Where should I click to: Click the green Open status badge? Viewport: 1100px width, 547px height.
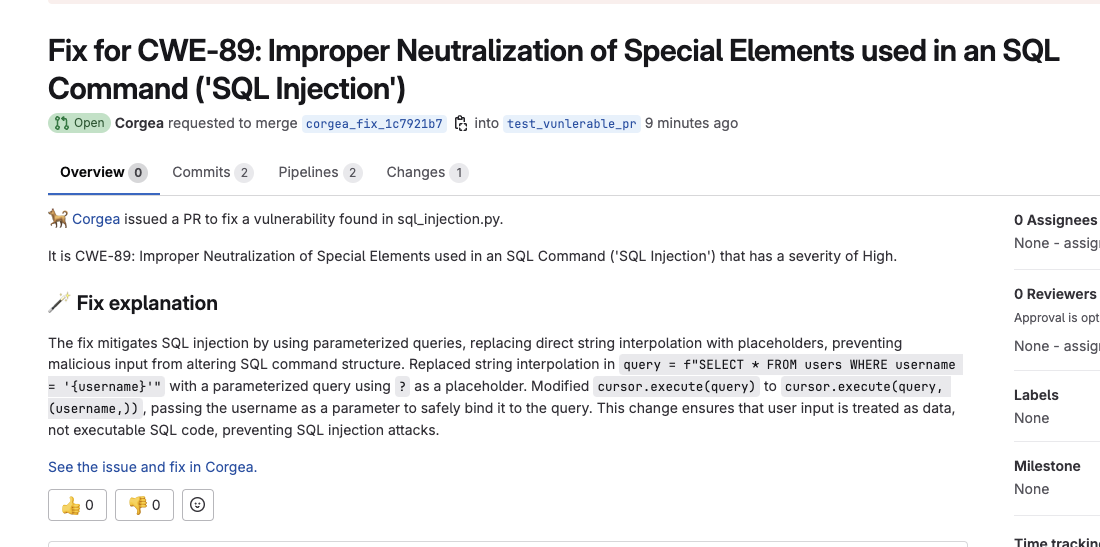tap(79, 123)
